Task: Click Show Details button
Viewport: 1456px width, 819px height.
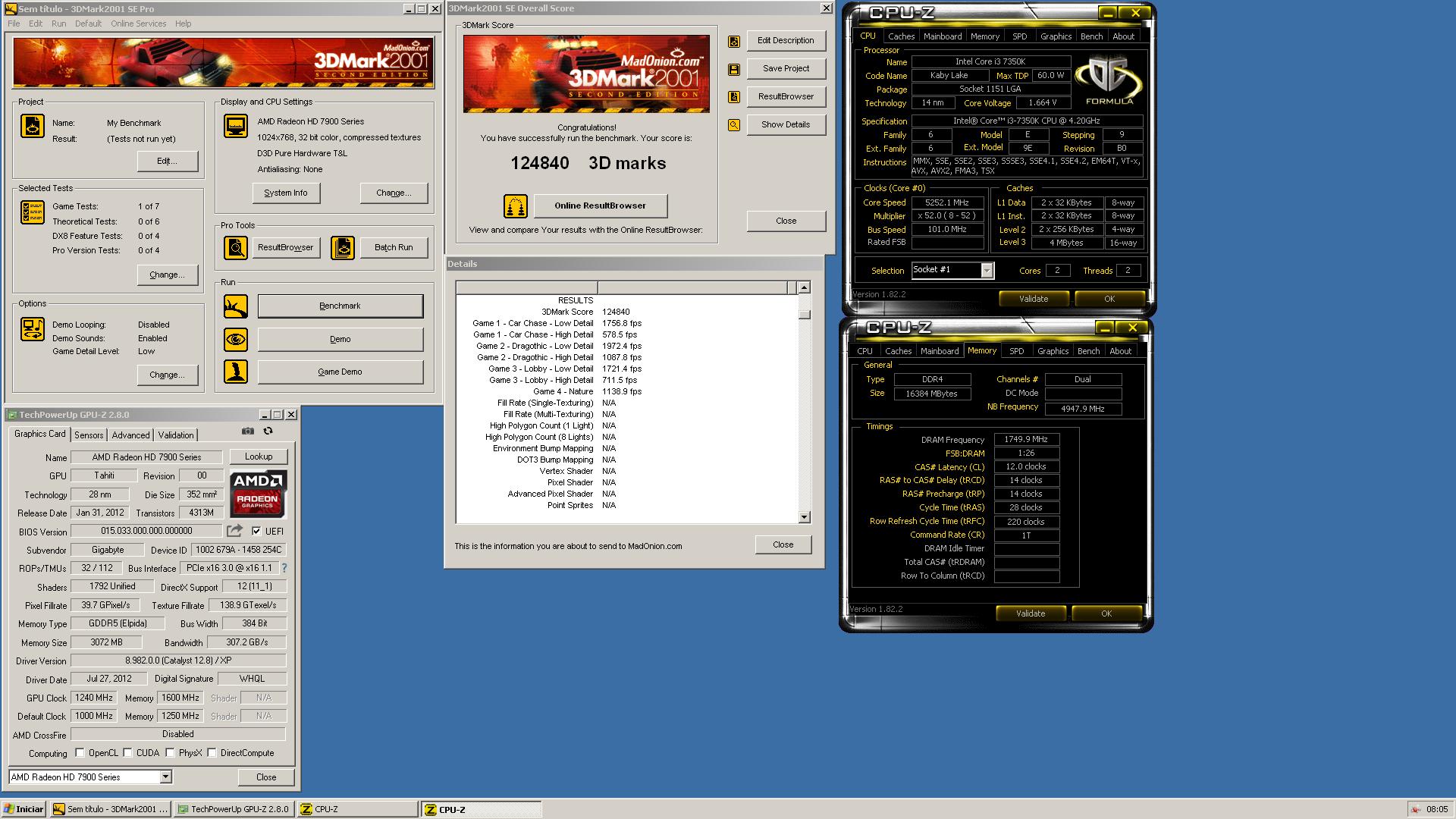Action: click(786, 124)
